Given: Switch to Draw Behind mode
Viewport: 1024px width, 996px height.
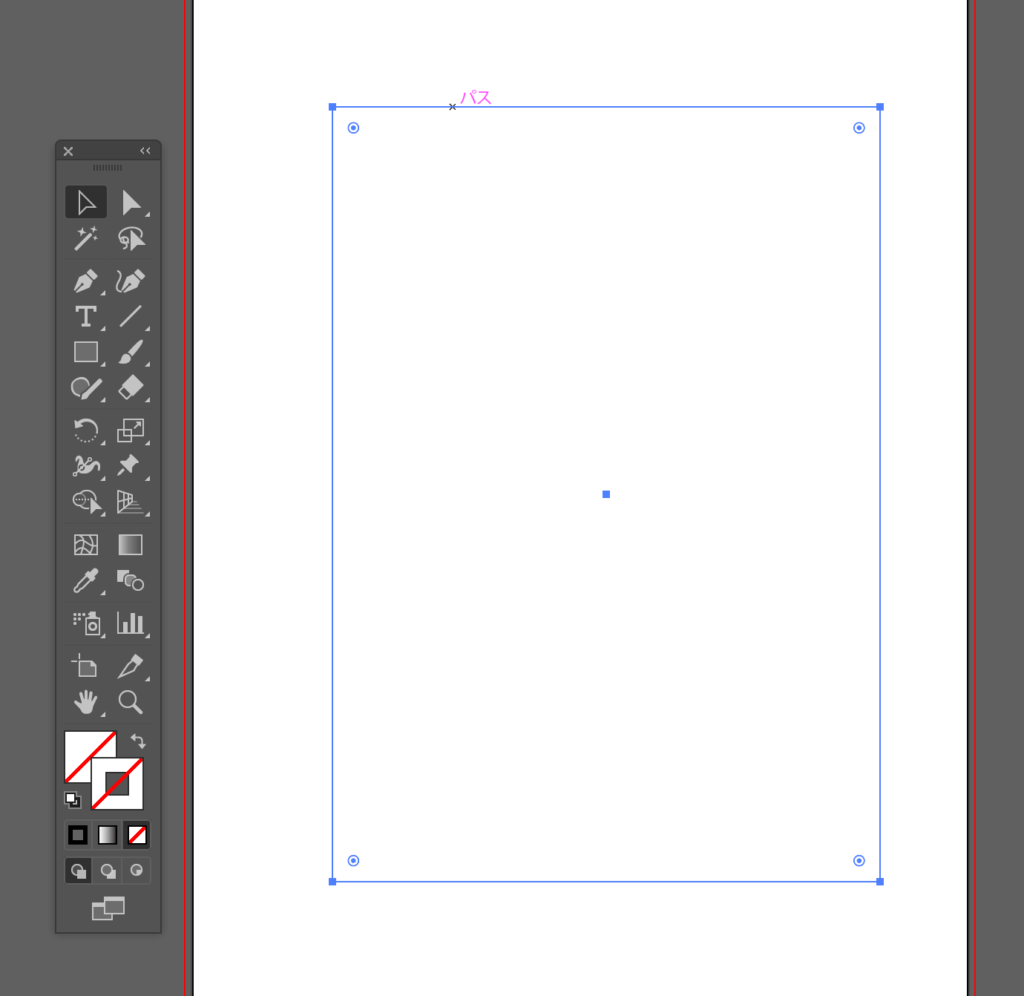Looking at the screenshot, I should 107,870.
